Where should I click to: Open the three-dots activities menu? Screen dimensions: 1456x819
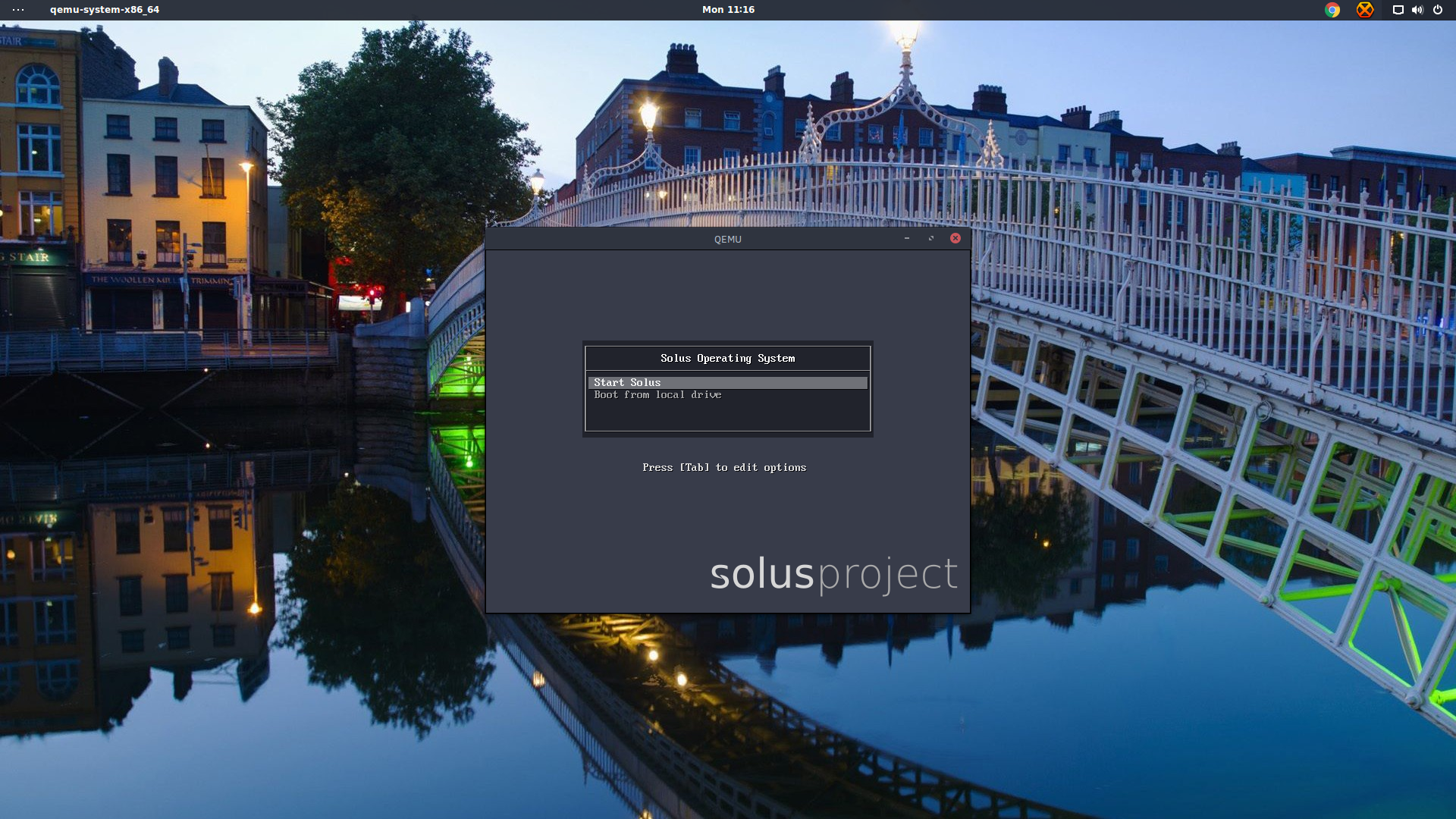(18, 10)
